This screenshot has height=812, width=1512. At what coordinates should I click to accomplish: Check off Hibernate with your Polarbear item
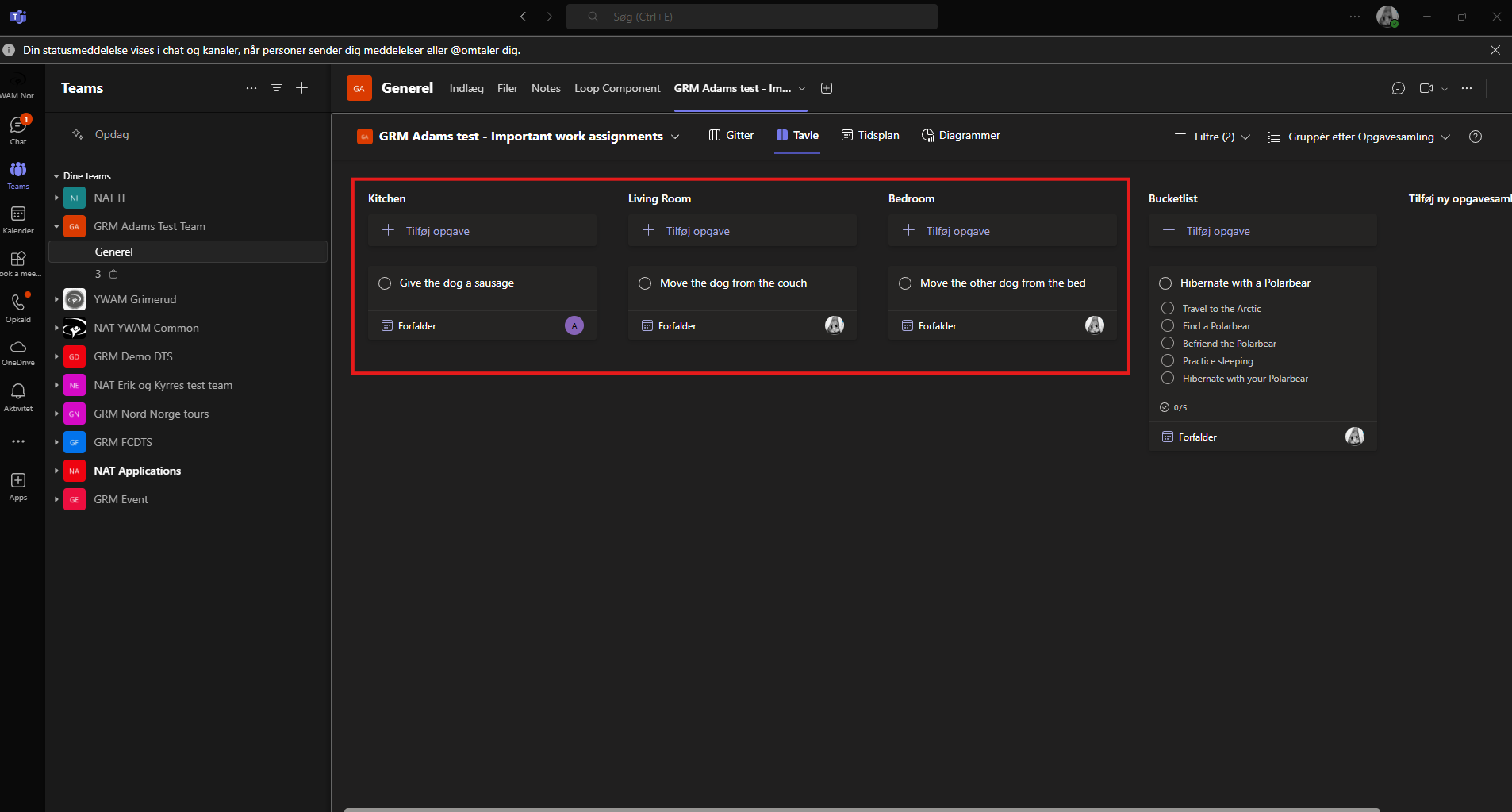pyautogui.click(x=1168, y=378)
